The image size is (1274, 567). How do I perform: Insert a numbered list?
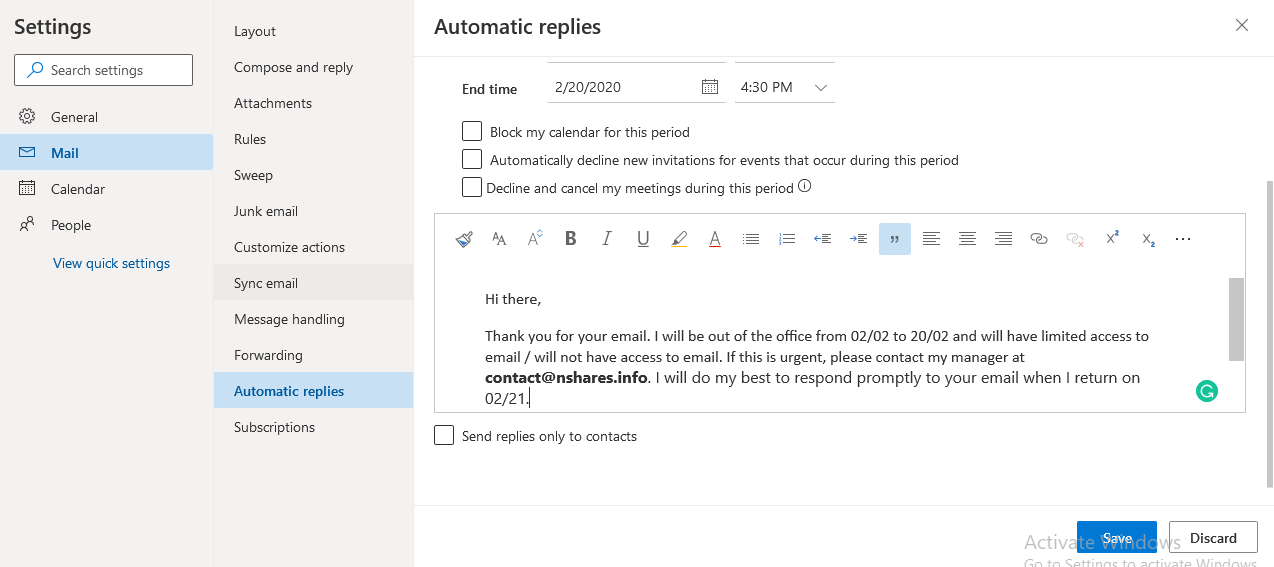787,239
